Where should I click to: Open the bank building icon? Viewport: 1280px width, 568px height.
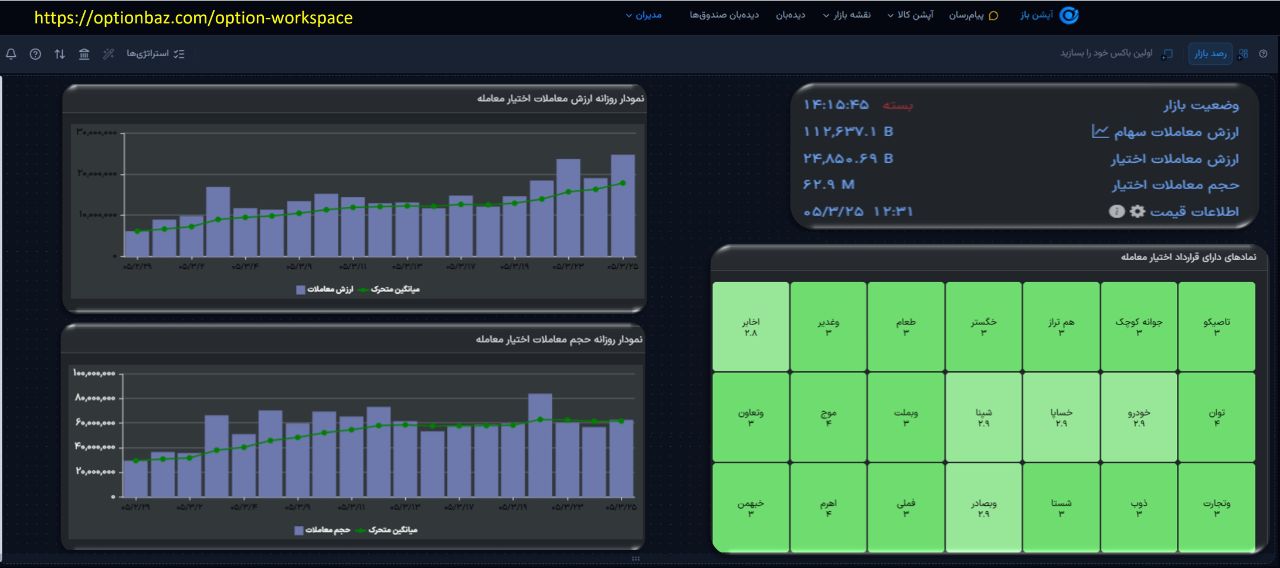click(x=84, y=53)
